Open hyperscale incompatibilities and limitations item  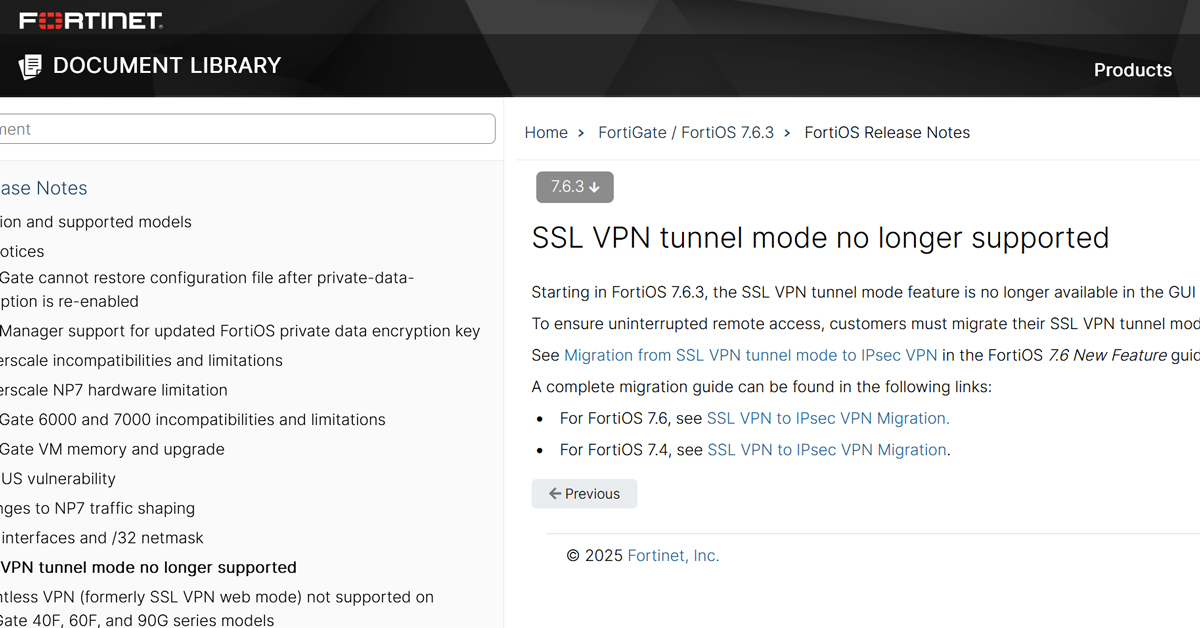click(x=141, y=361)
